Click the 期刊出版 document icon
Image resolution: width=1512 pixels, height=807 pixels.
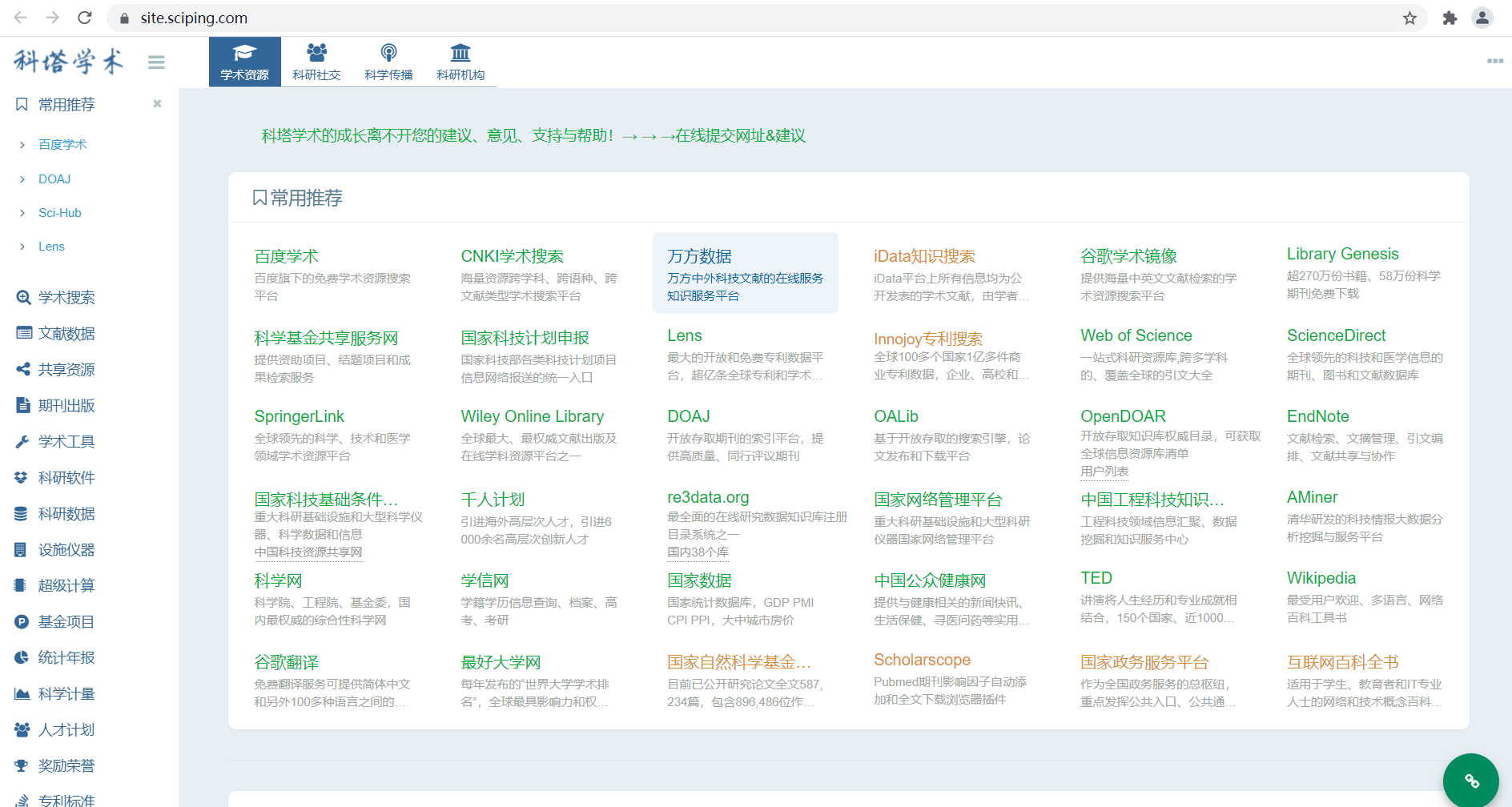point(23,405)
